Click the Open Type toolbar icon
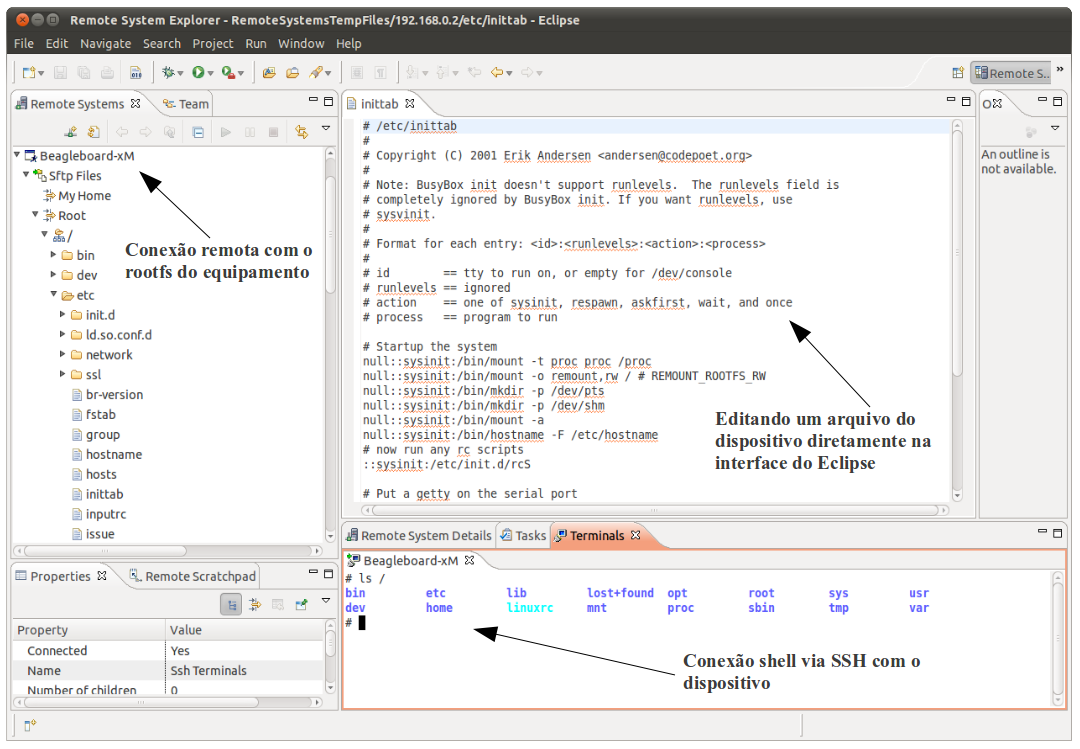Viewport: 1080px width, 749px height. pyautogui.click(x=269, y=72)
